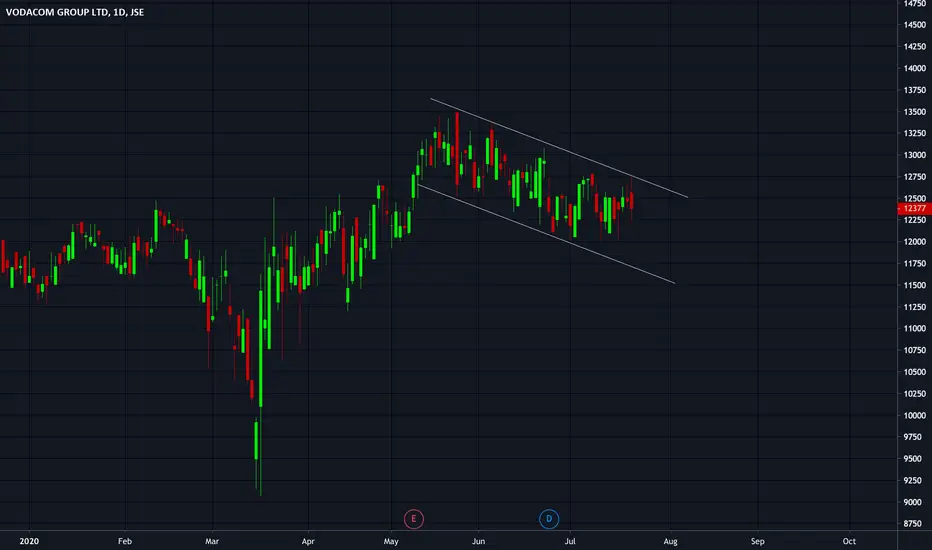The height and width of the screenshot is (550, 932).
Task: Click the 11250 price axis label
Action: click(915, 307)
